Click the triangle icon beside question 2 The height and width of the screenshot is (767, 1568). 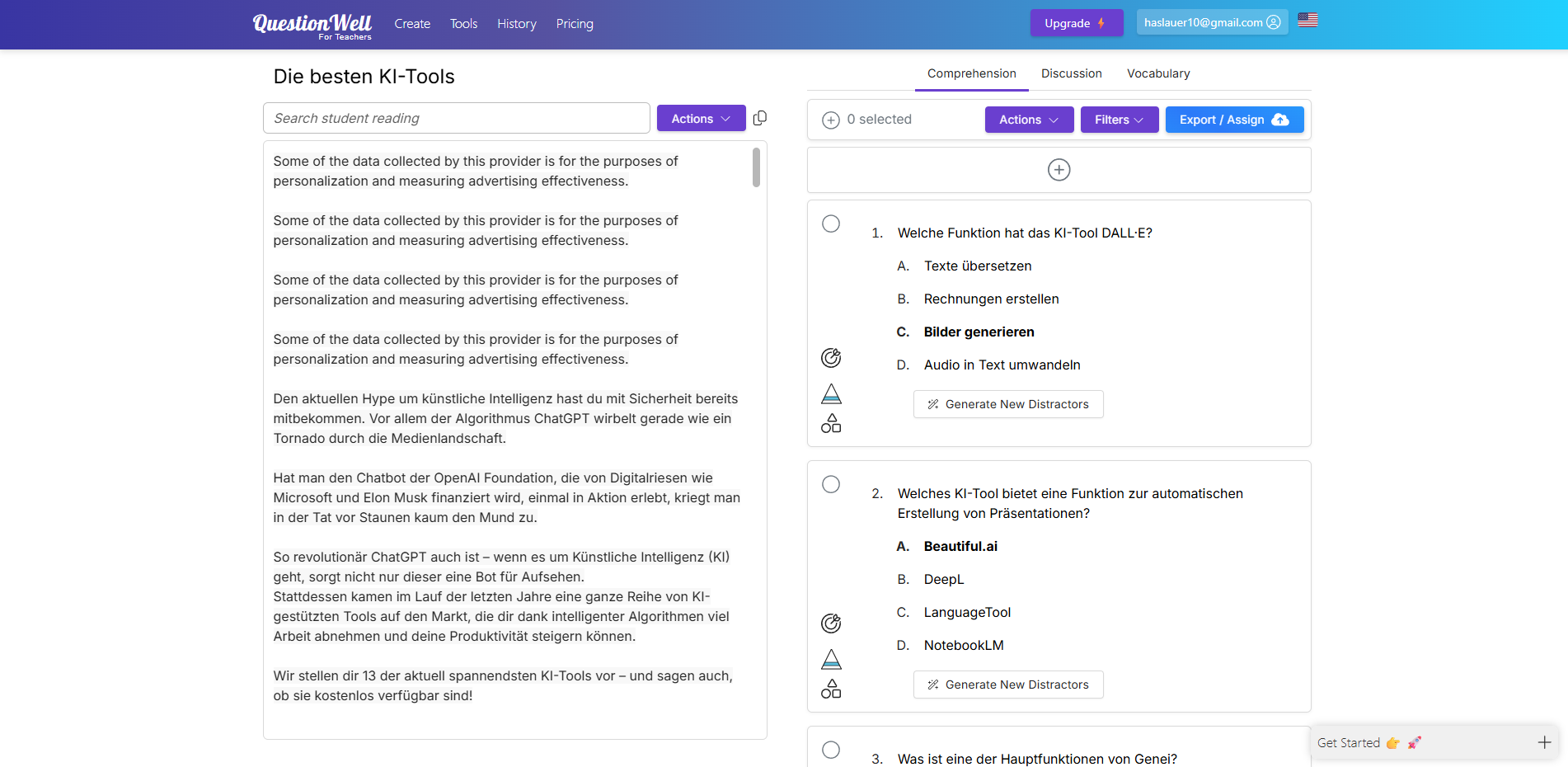click(831, 659)
